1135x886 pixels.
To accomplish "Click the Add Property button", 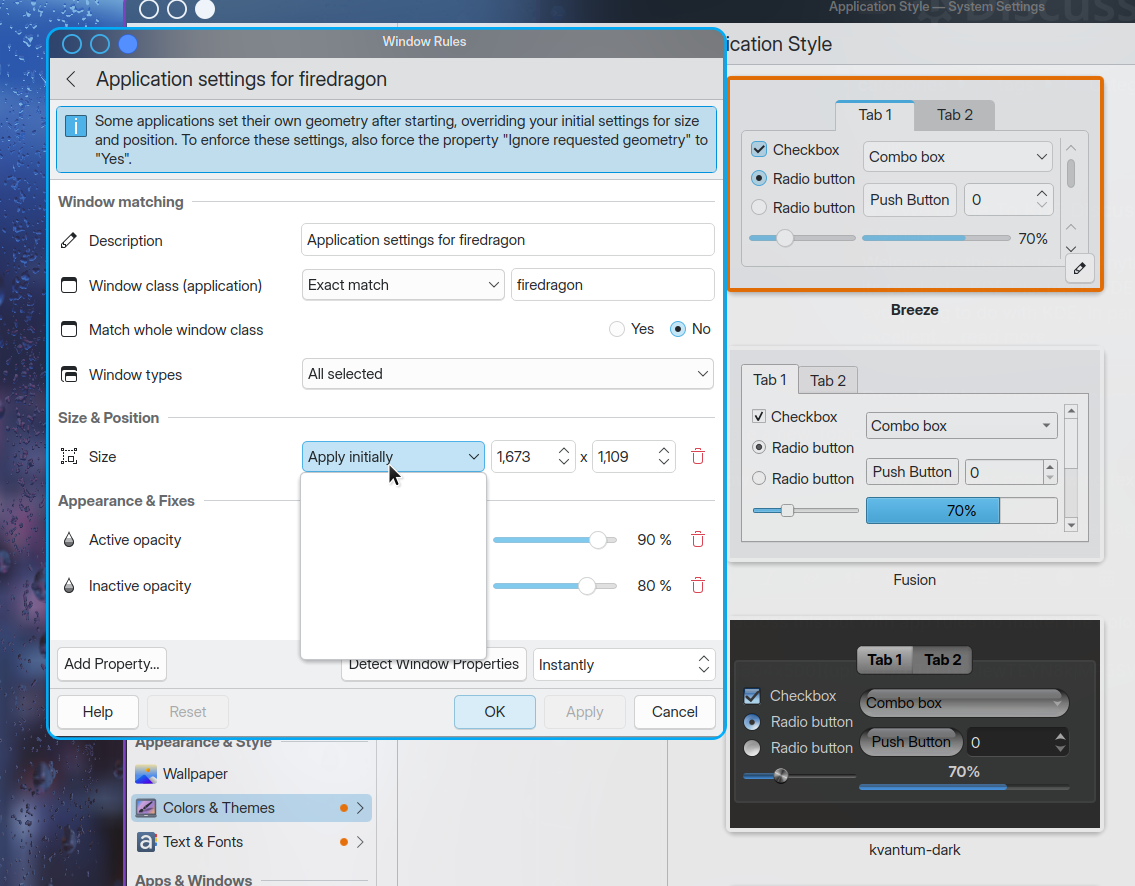I will [111, 664].
